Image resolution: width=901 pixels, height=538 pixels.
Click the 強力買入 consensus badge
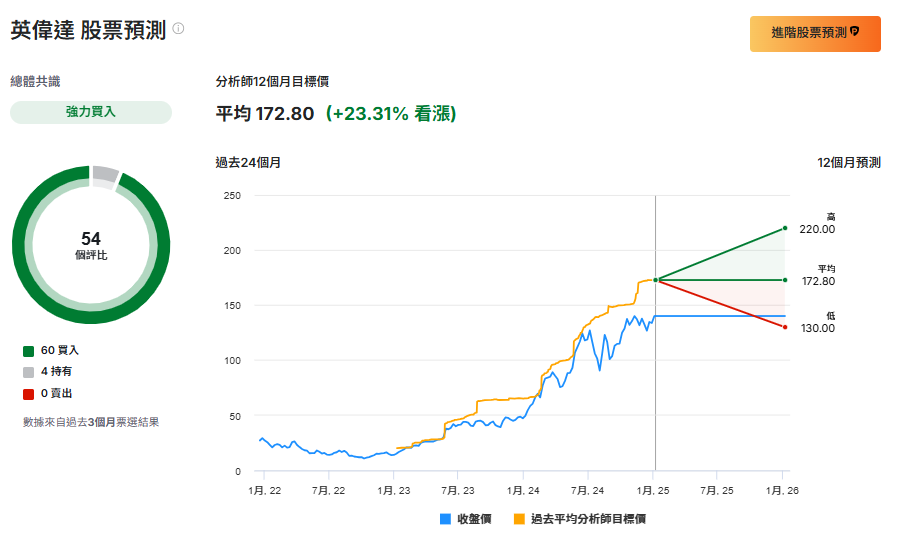(91, 112)
